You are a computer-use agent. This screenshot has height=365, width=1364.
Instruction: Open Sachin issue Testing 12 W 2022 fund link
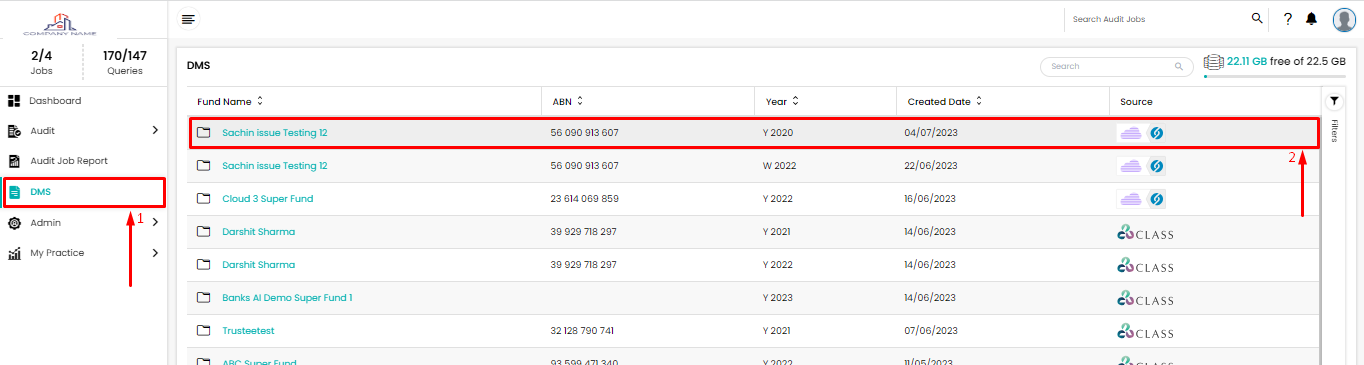[x=275, y=166]
